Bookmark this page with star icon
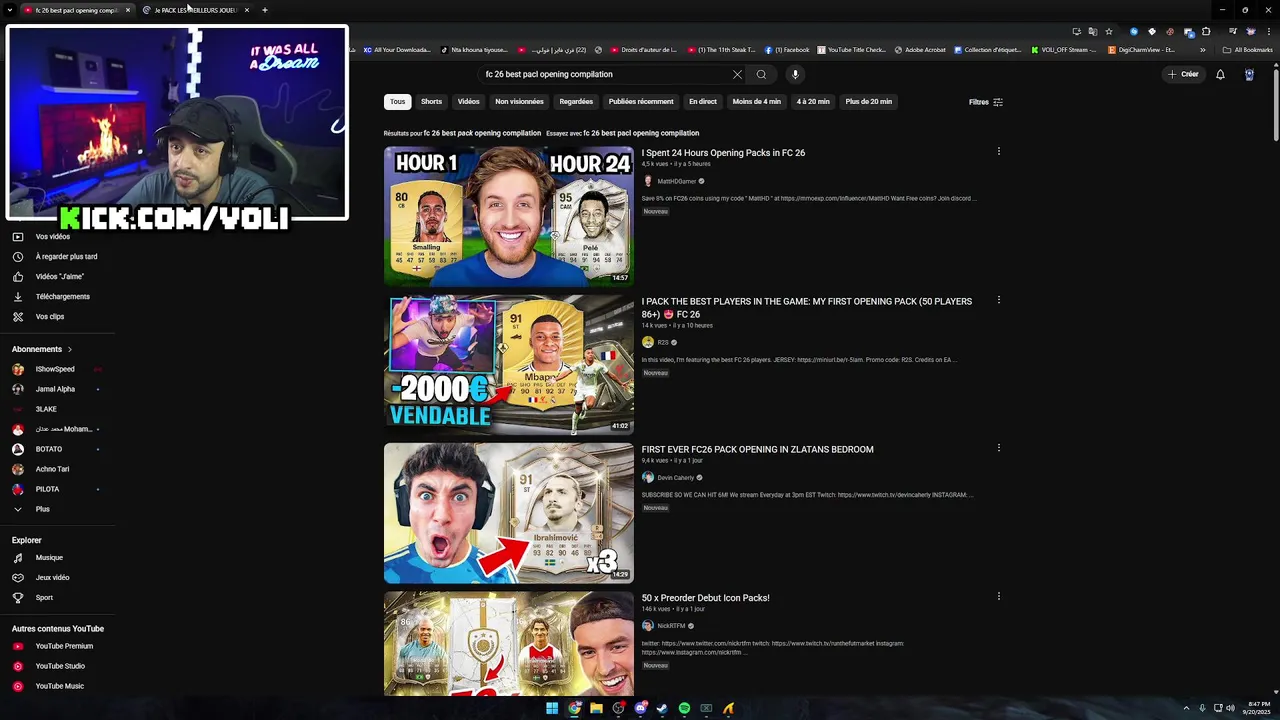 pos(1109,31)
